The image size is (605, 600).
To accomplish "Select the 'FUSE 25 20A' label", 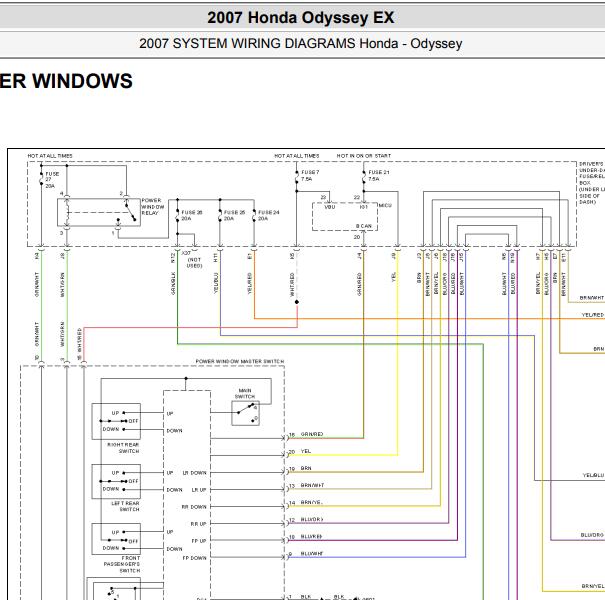I will pos(235,215).
